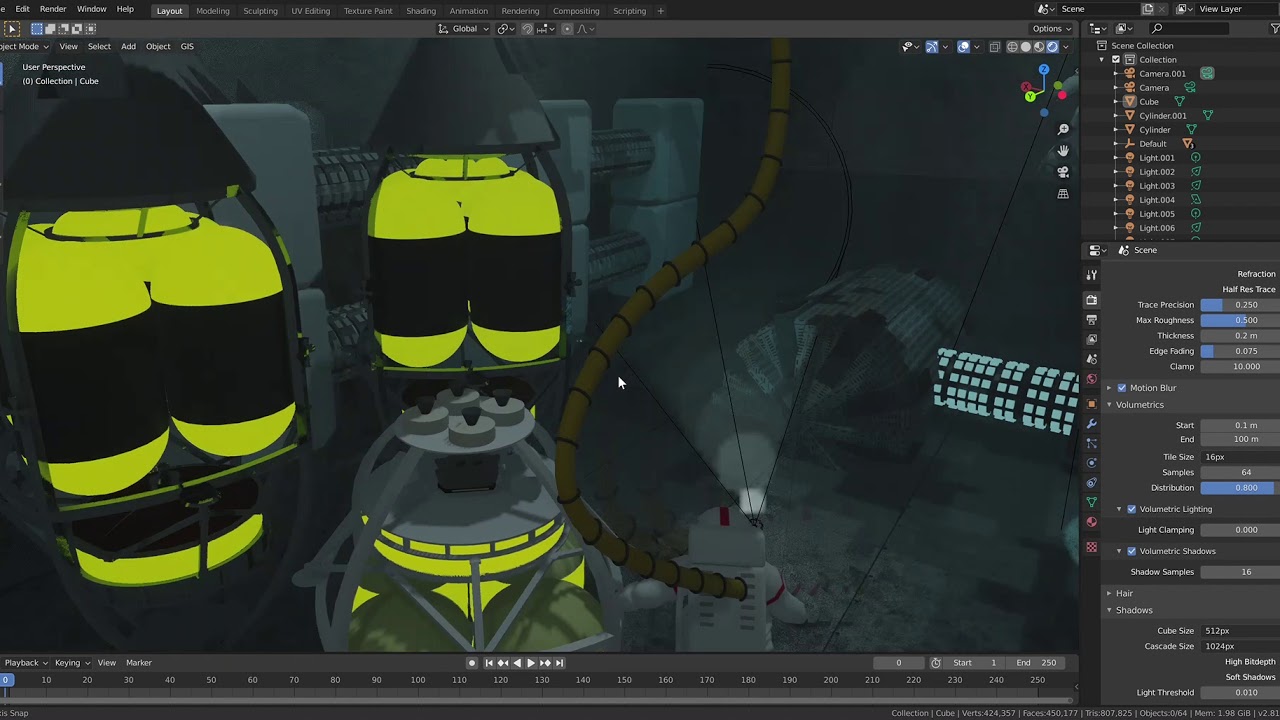Toggle gizmo display button in viewport header
Screen dimensions: 1280x720
point(931,47)
